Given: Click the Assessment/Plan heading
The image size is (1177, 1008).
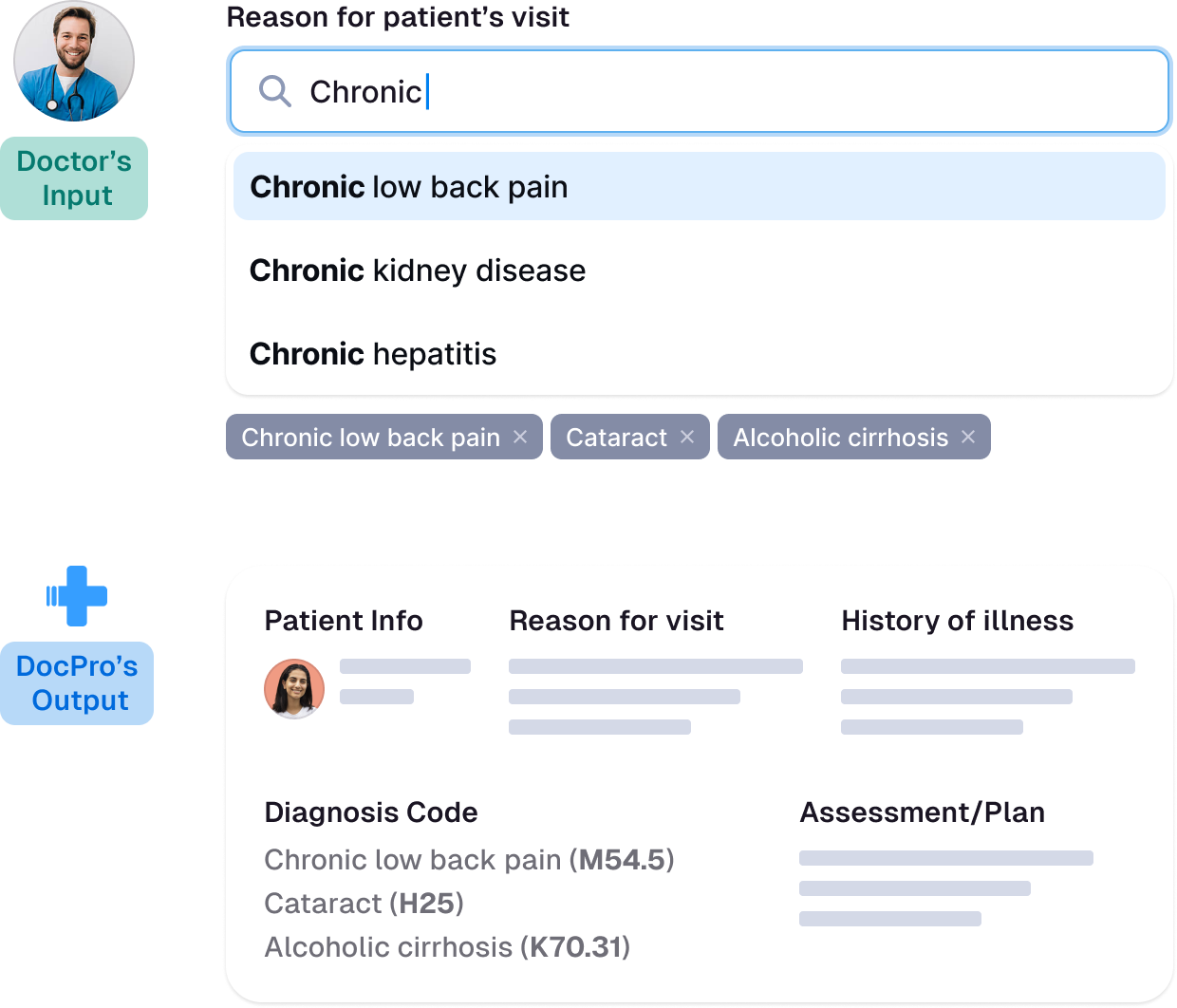Looking at the screenshot, I should tap(922, 812).
